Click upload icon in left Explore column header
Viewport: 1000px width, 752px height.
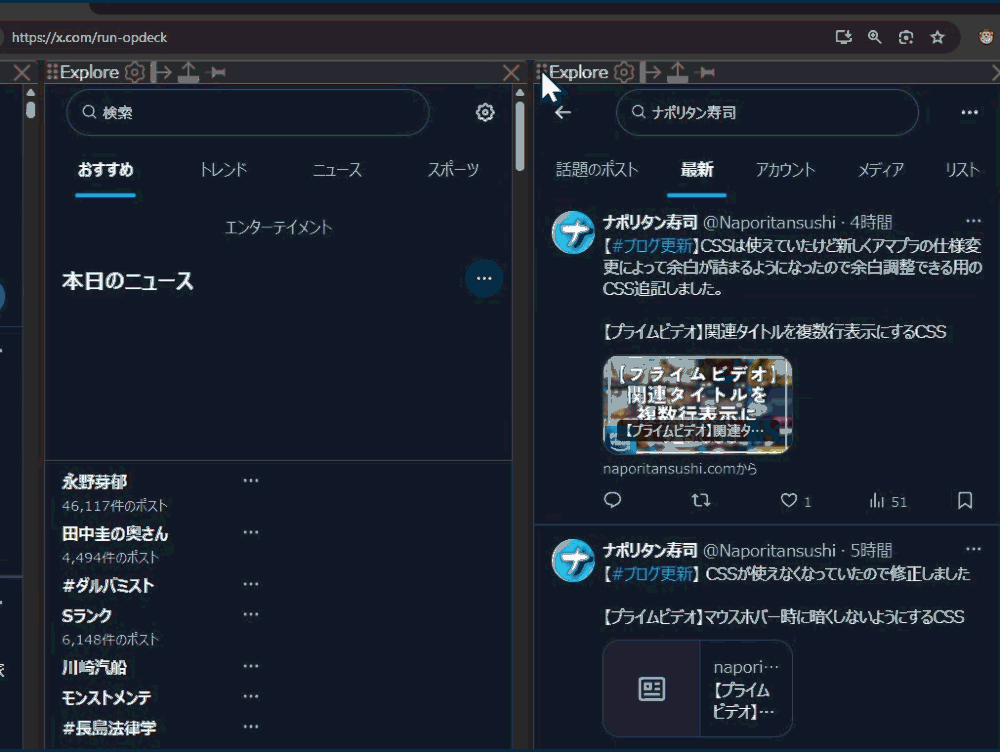click(188, 72)
